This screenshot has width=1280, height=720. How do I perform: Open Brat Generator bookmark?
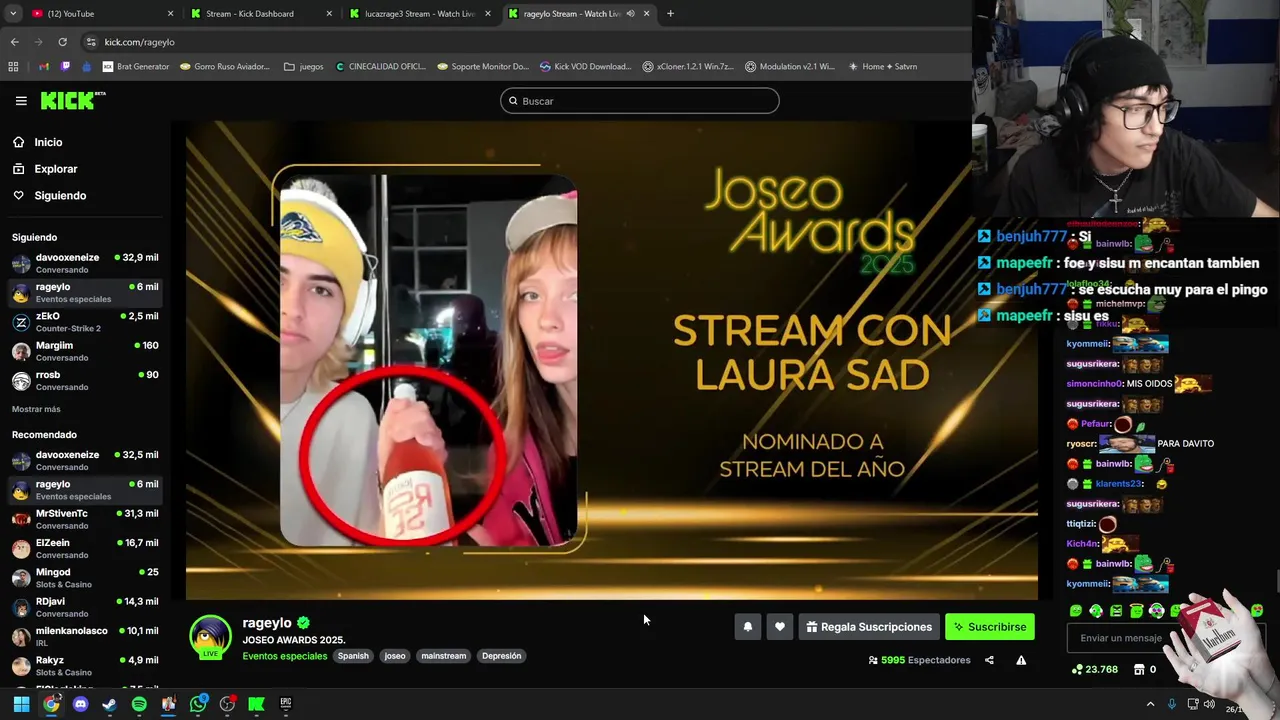tap(135, 67)
